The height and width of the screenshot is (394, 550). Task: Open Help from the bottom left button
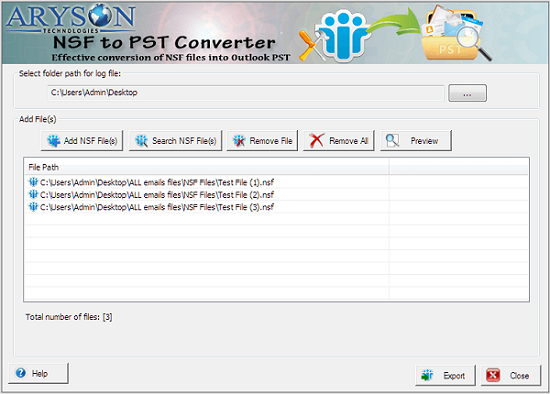coord(38,373)
